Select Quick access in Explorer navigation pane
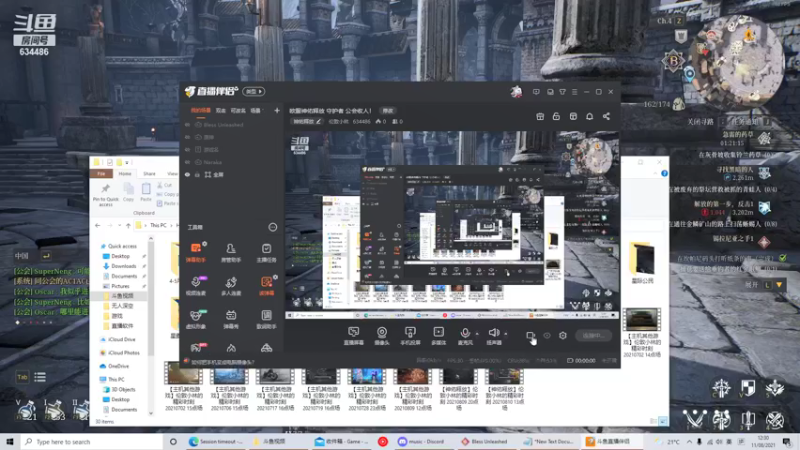 pyautogui.click(x=122, y=246)
